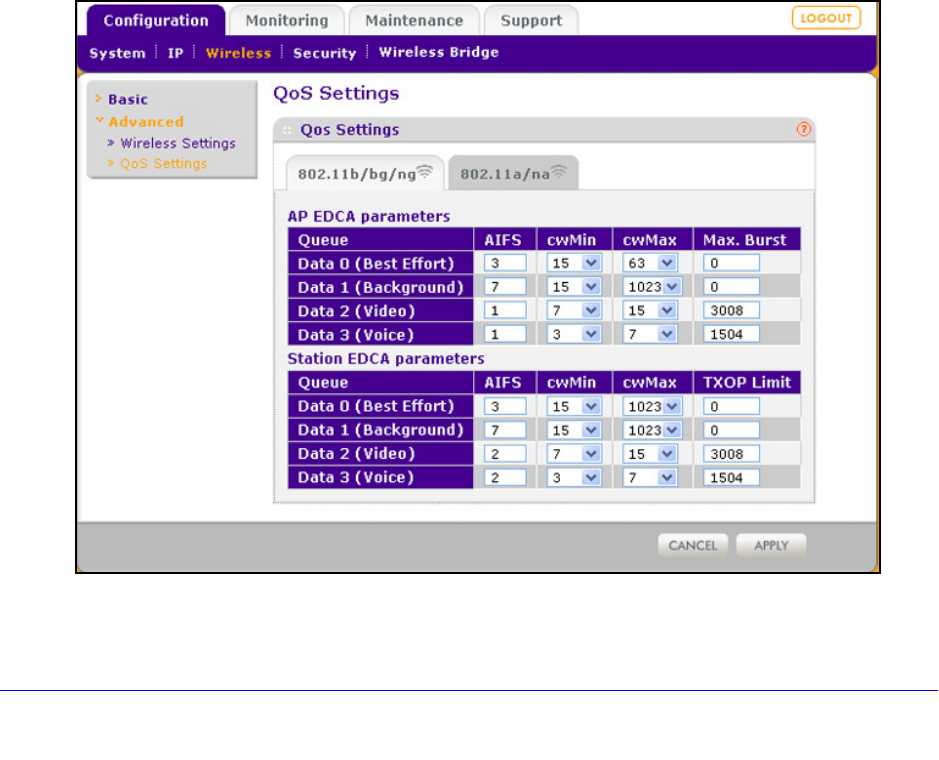Image resolution: width=939 pixels, height=760 pixels.
Task: Click Station Best Effort AIFS field
Action: pyautogui.click(x=505, y=406)
